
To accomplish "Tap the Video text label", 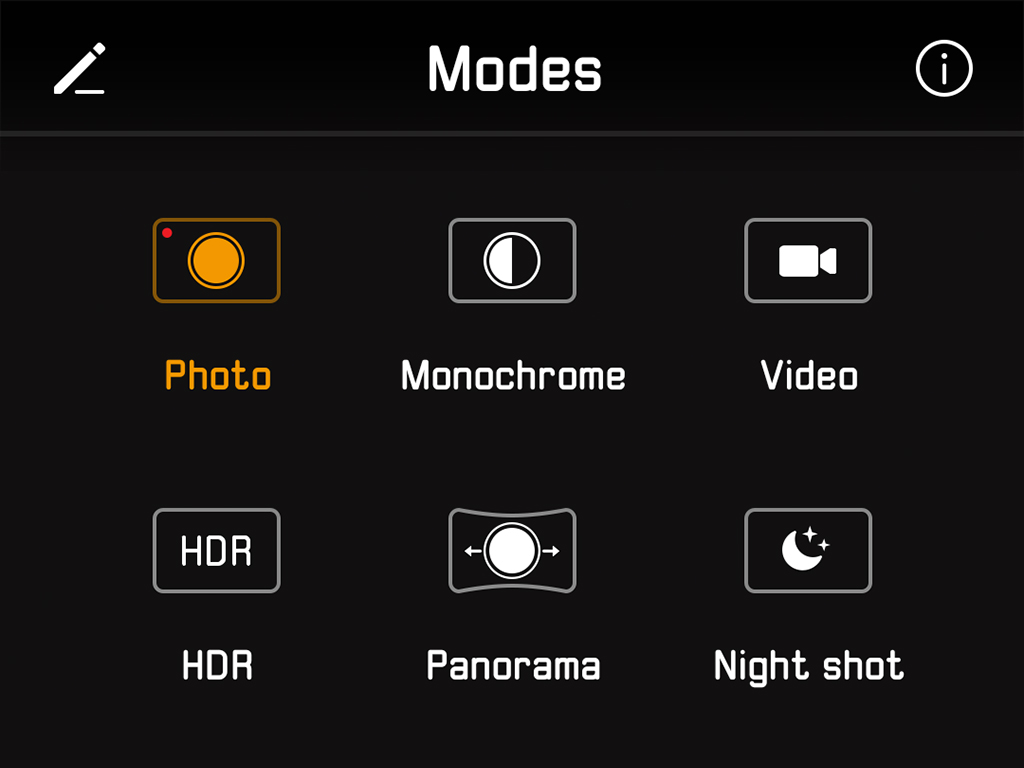I will 808,375.
